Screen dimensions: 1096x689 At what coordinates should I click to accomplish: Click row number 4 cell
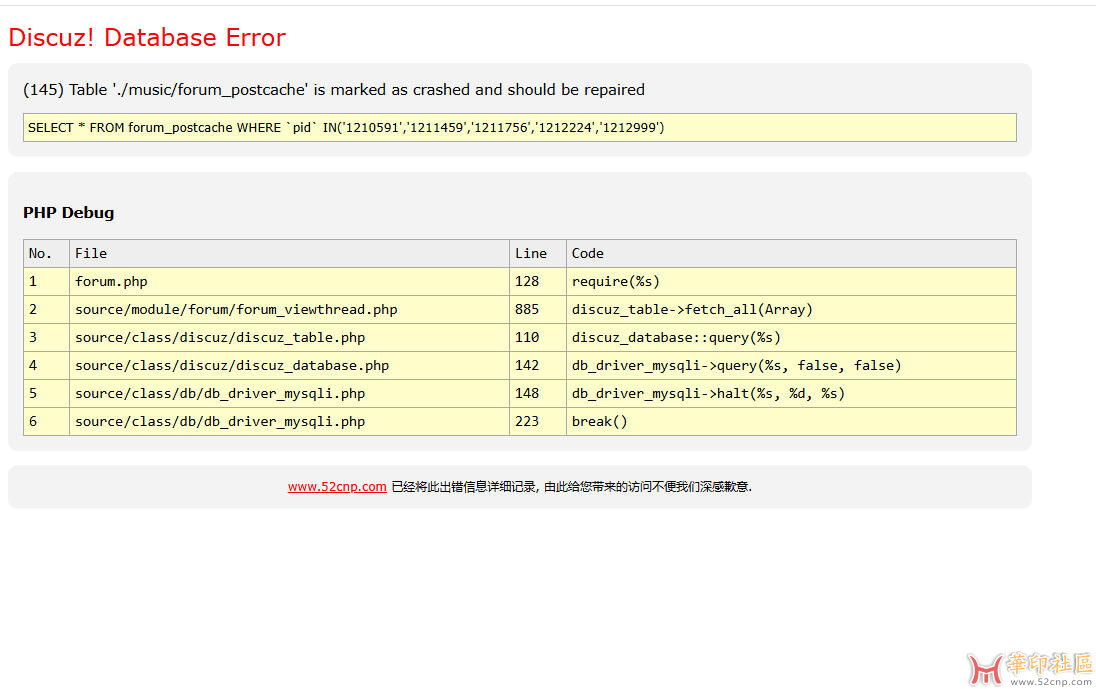pos(46,365)
